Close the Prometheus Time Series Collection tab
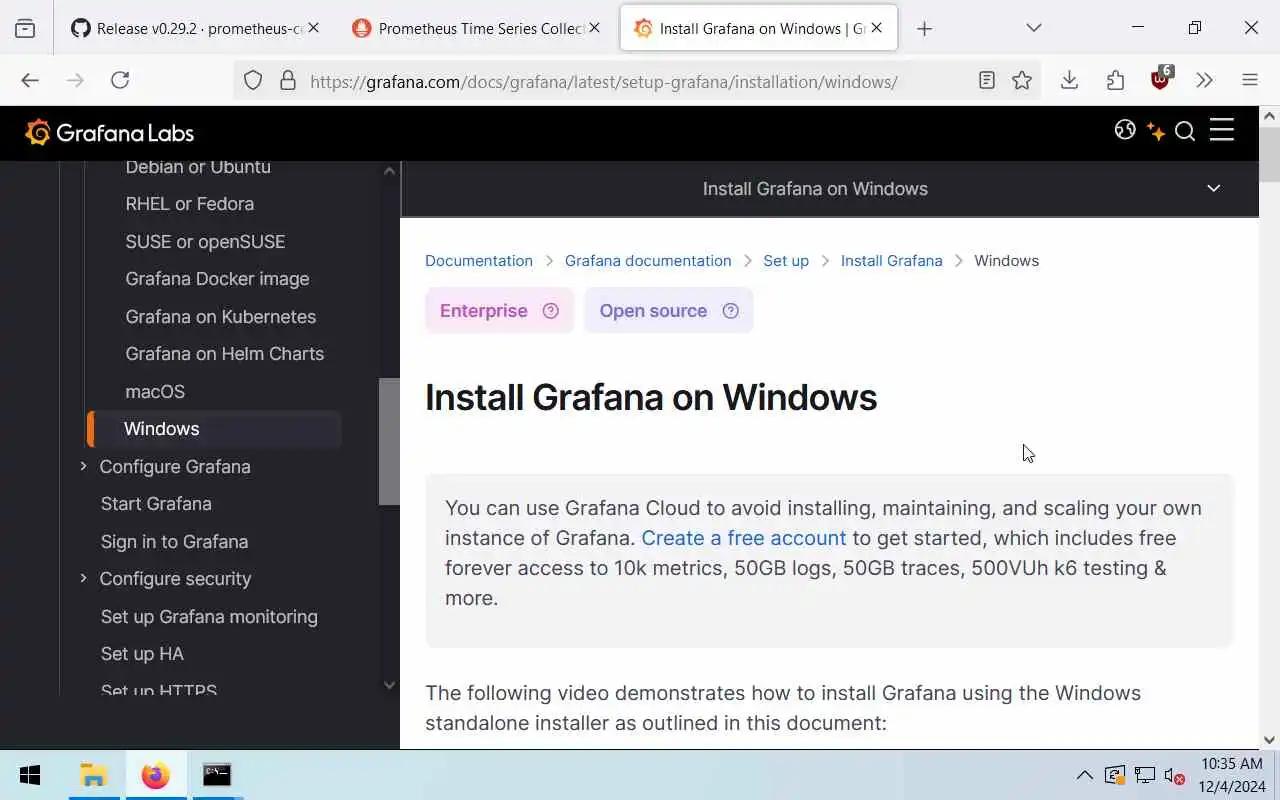 [595, 28]
